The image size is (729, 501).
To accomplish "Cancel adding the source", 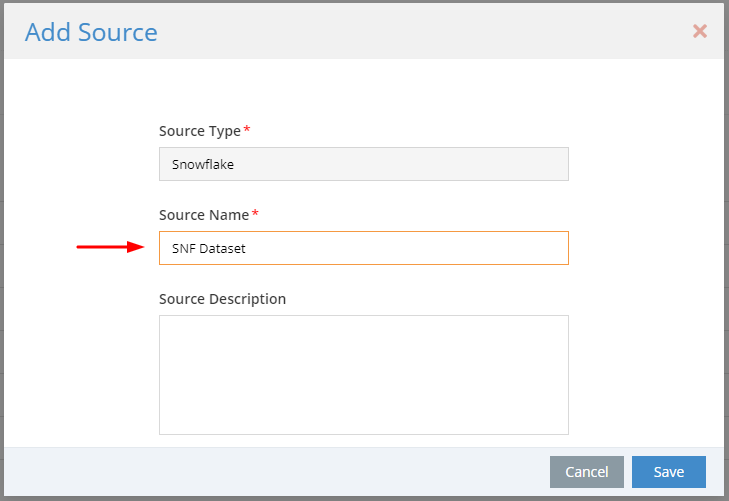I will pyautogui.click(x=587, y=472).
